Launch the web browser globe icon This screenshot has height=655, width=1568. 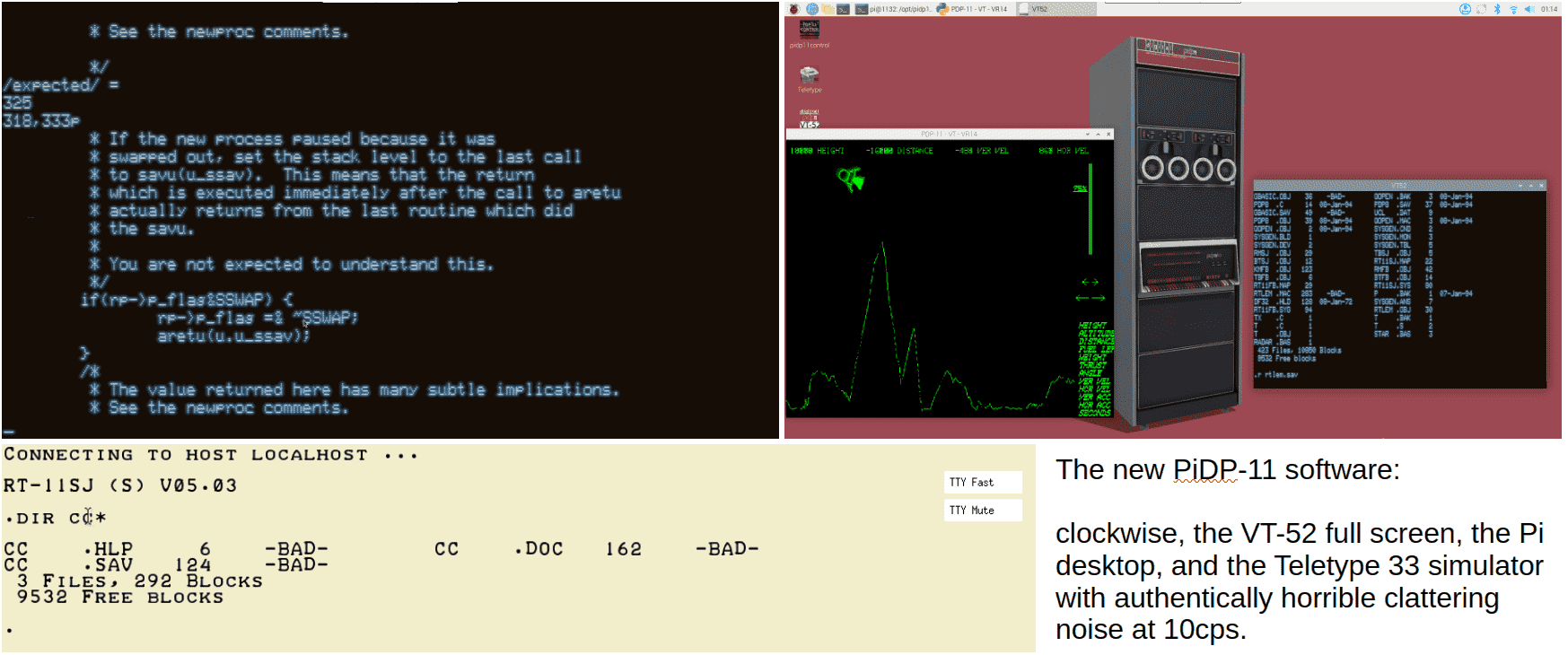coord(812,9)
